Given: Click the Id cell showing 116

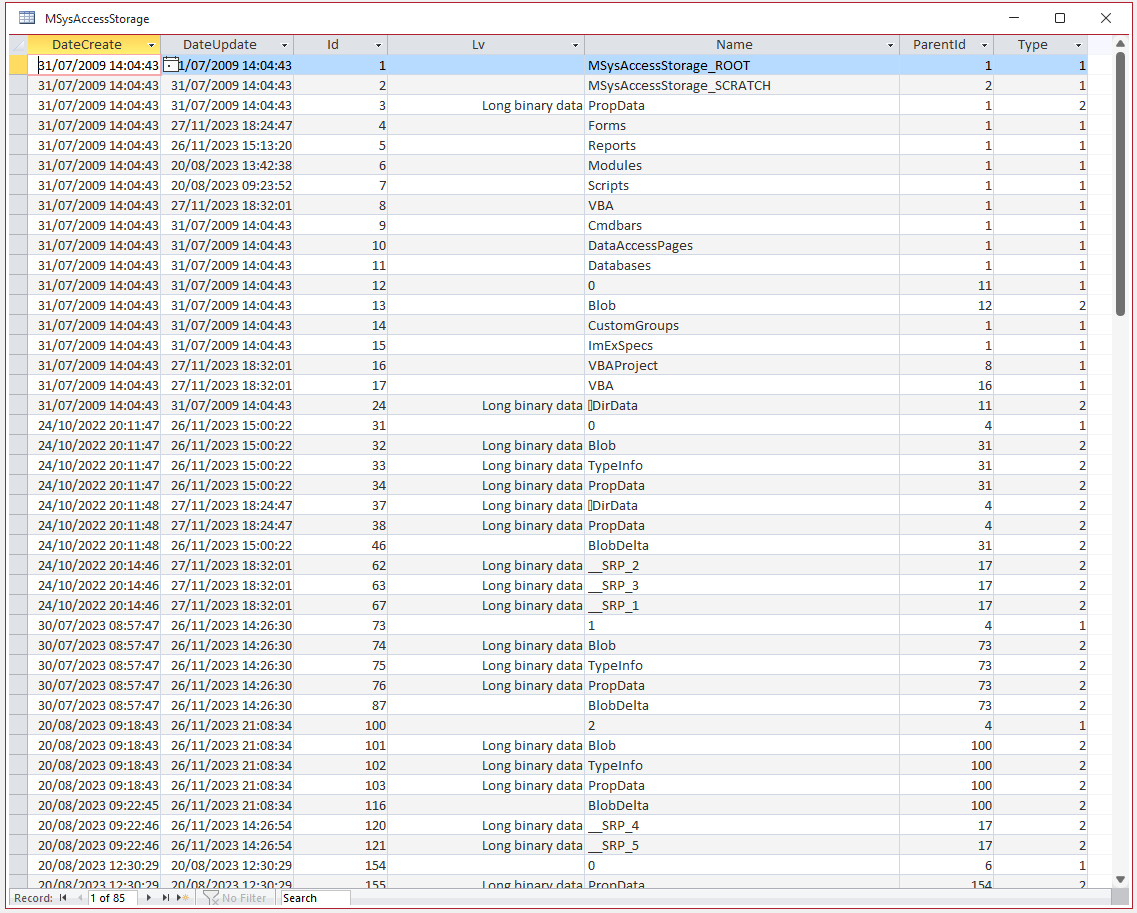Looking at the screenshot, I should (341, 806).
